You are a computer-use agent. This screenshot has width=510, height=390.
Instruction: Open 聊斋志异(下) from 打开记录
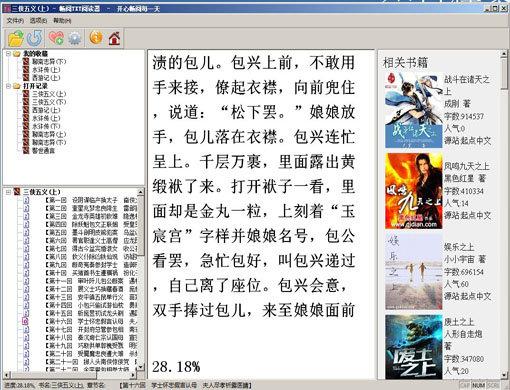coord(49,142)
